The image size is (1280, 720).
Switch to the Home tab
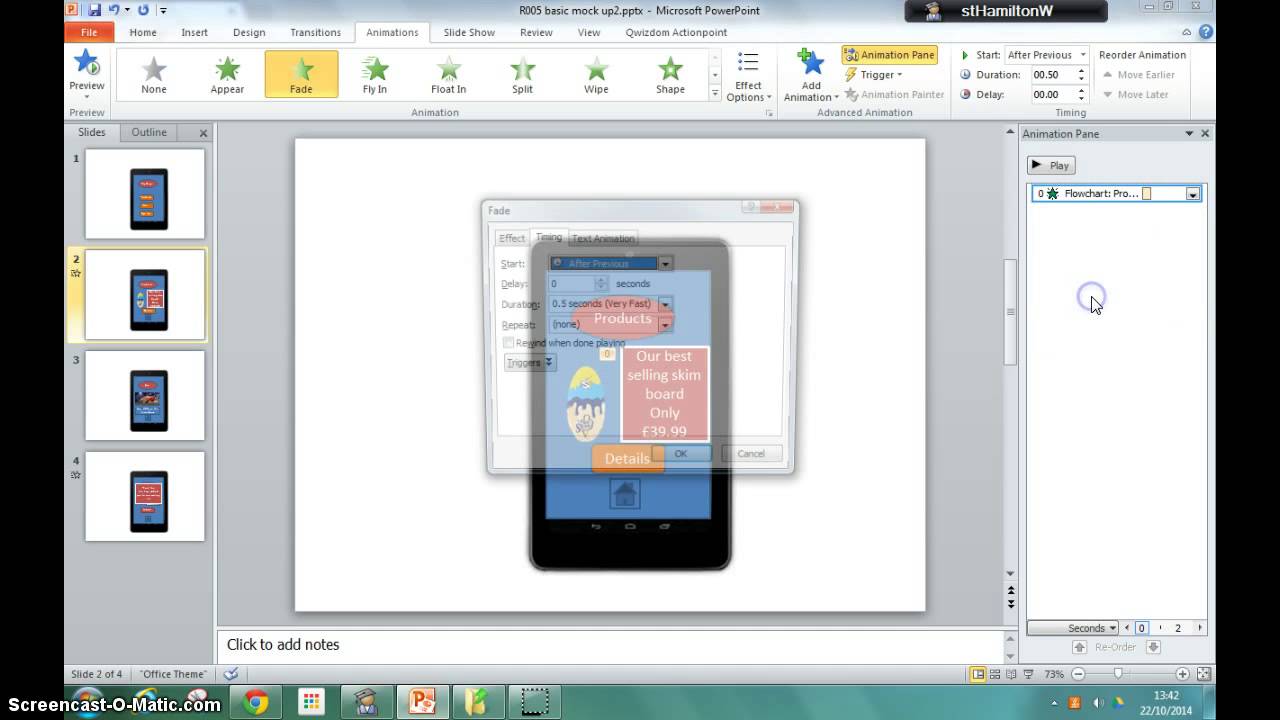tap(143, 32)
